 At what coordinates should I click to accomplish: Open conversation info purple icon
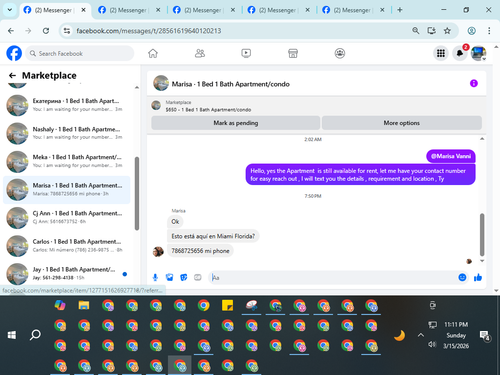pyautogui.click(x=474, y=83)
